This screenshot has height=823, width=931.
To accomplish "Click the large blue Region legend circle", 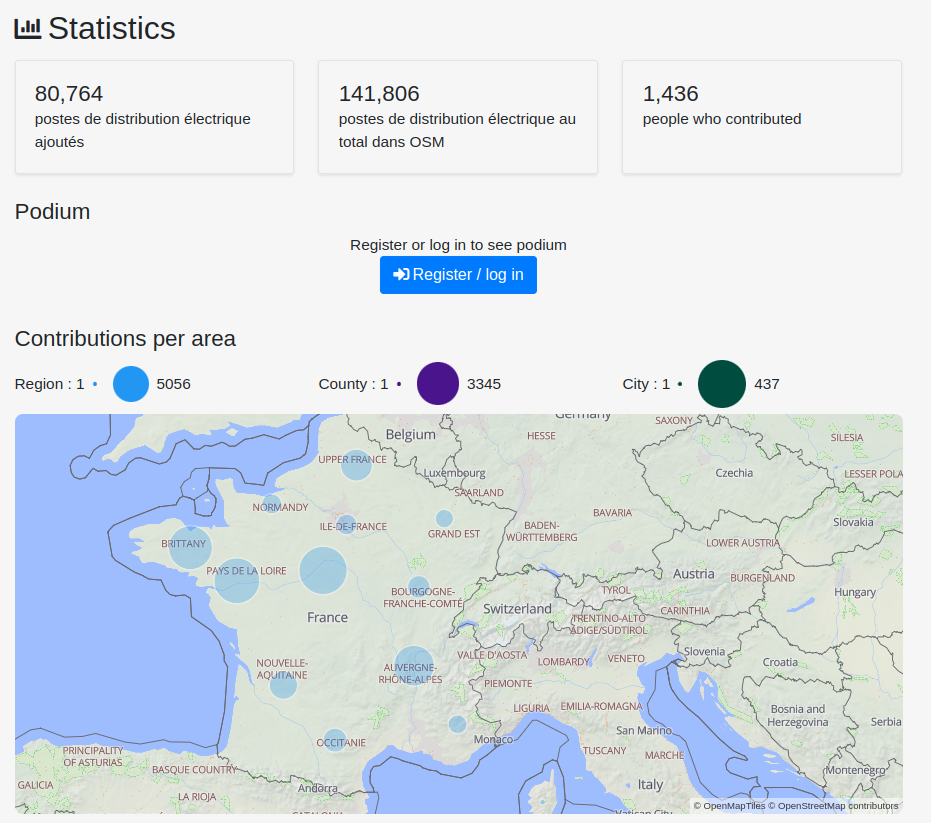I will (131, 384).
